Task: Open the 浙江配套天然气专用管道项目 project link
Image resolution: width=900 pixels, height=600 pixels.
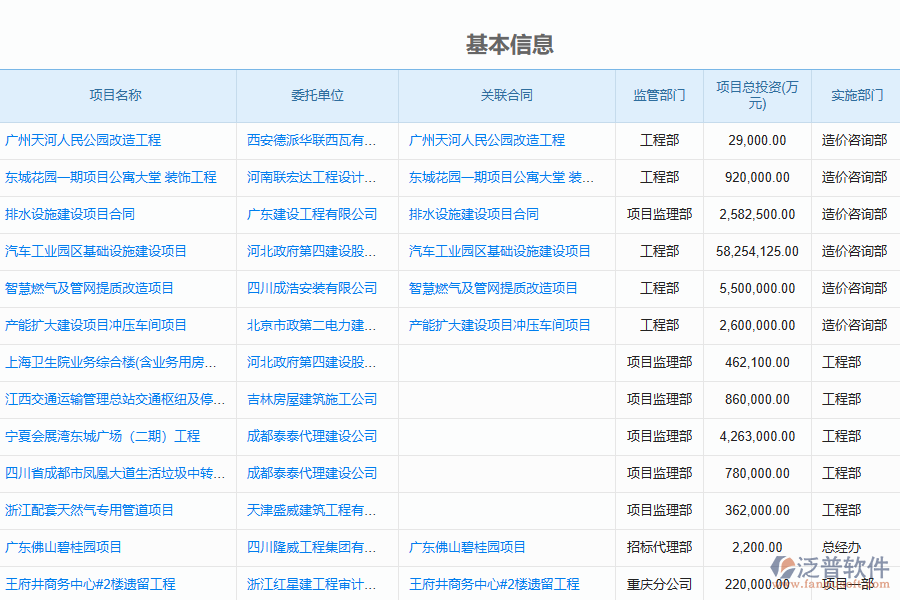Action: 90,510
